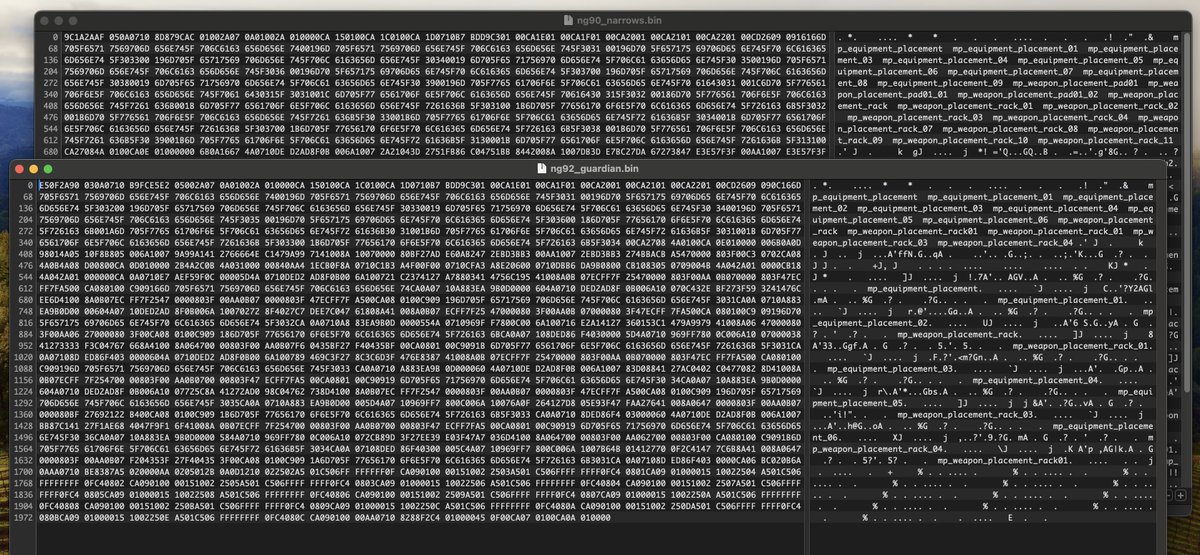Image resolution: width=1200 pixels, height=555 pixels.
Task: Select hex group E50F2A90 in ng92_guardian window
Action: pyautogui.click(x=59, y=186)
